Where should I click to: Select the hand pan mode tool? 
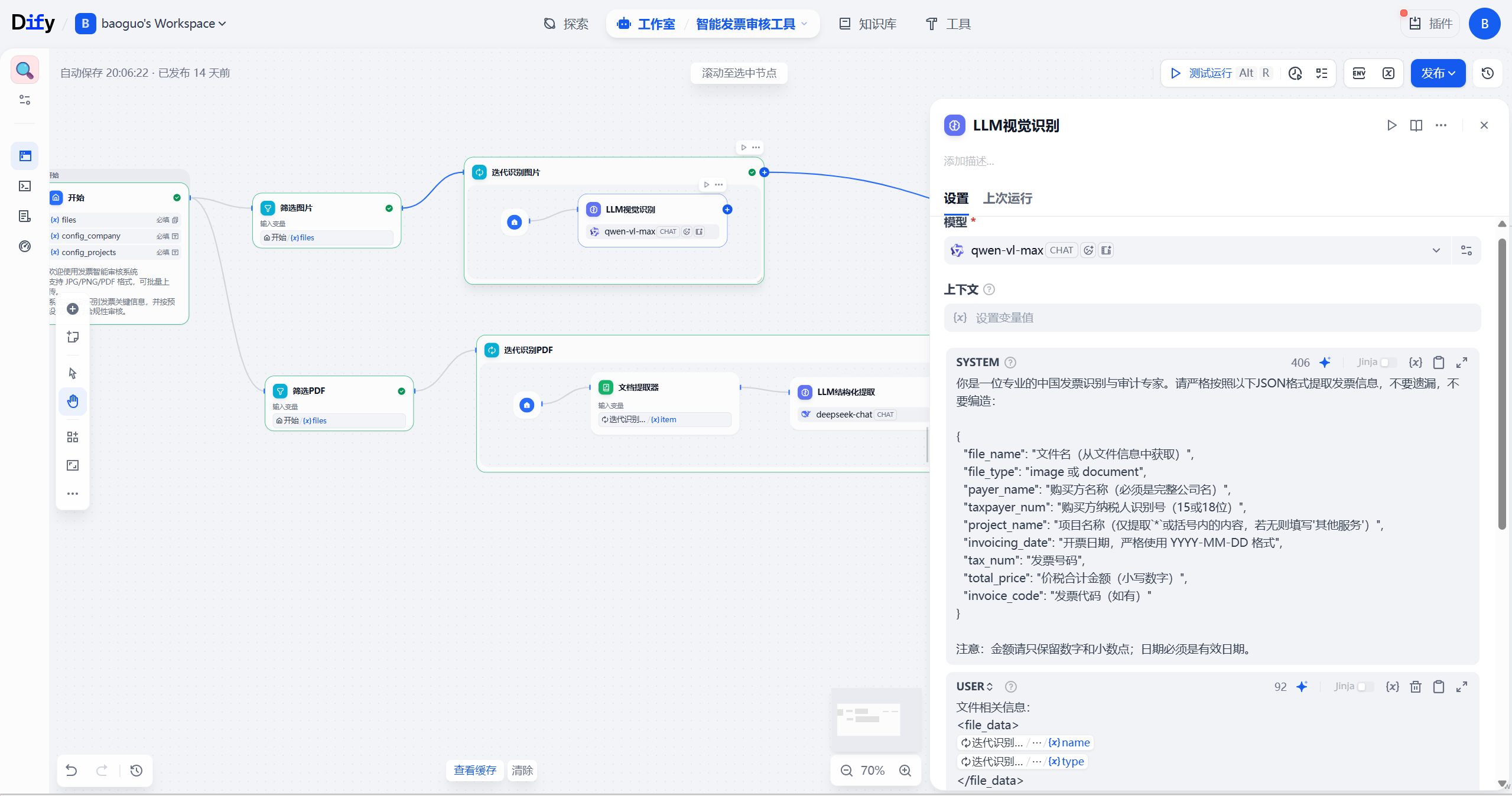[x=73, y=402]
